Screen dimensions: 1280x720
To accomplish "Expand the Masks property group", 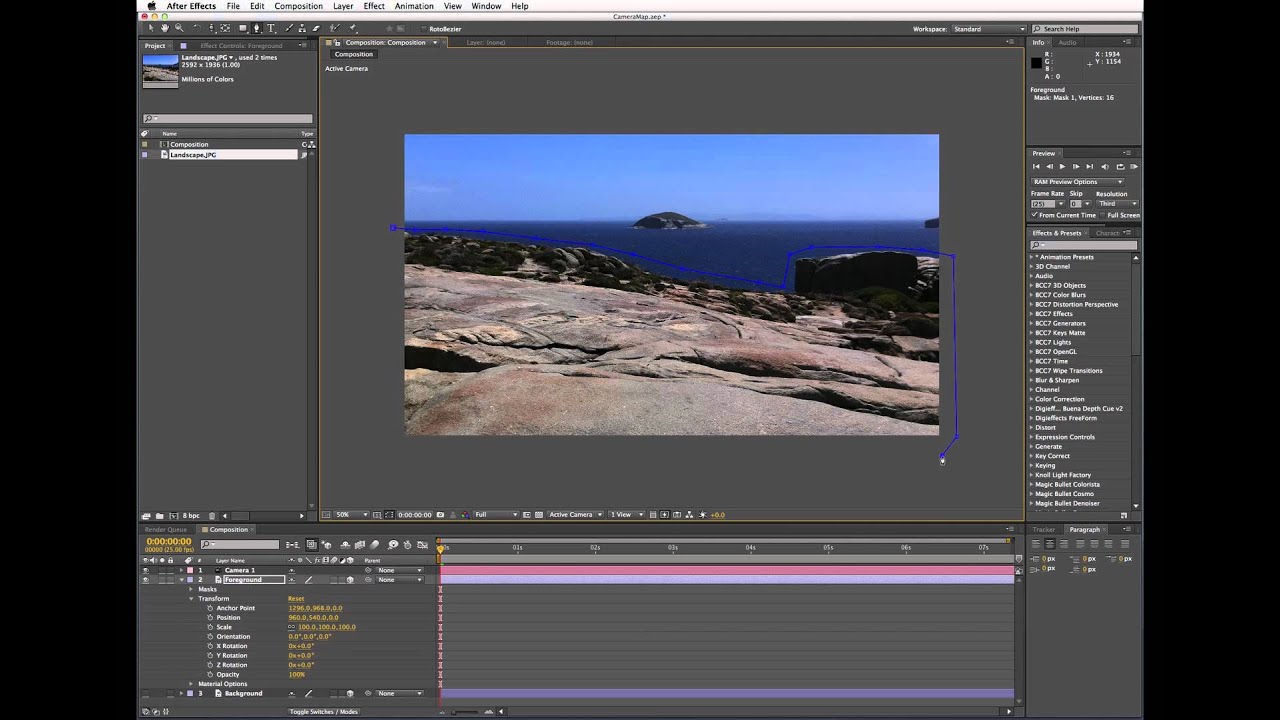I will tap(191, 589).
